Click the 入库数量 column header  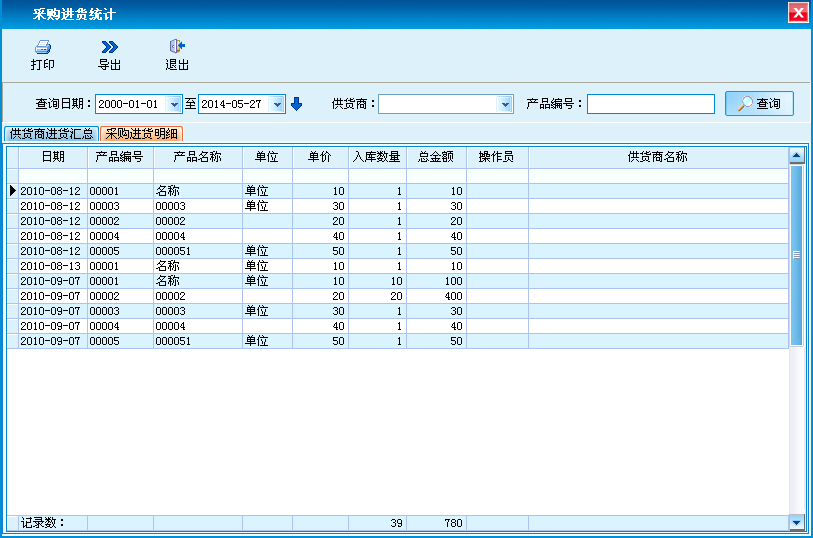[x=377, y=157]
